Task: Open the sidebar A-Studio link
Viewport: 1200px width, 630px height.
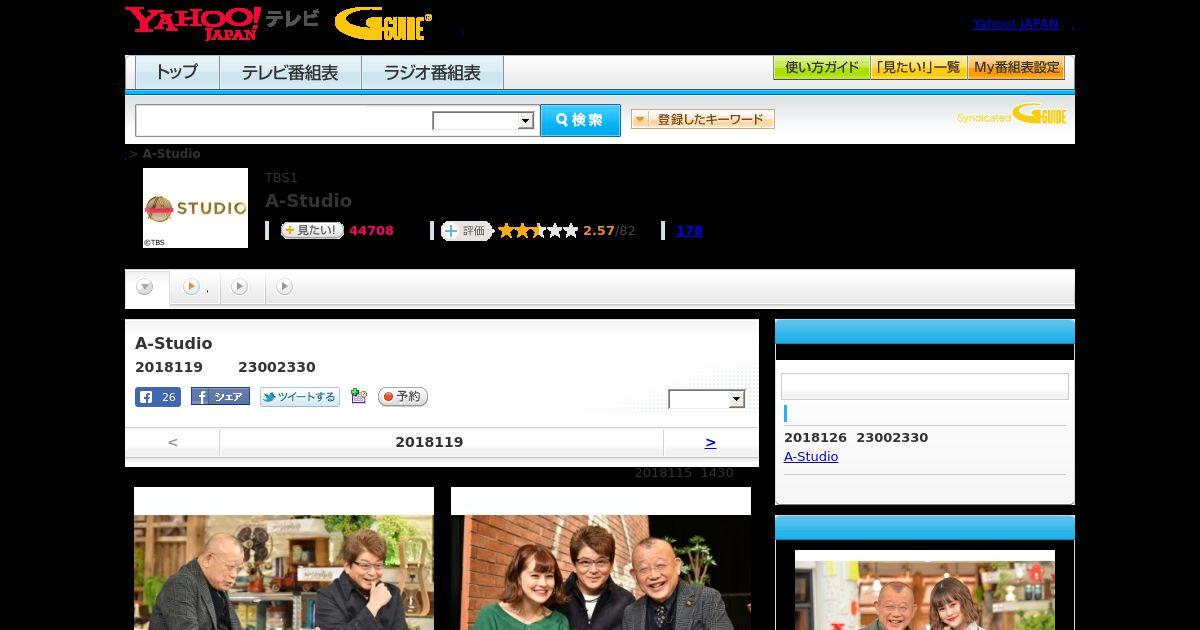Action: [x=811, y=457]
